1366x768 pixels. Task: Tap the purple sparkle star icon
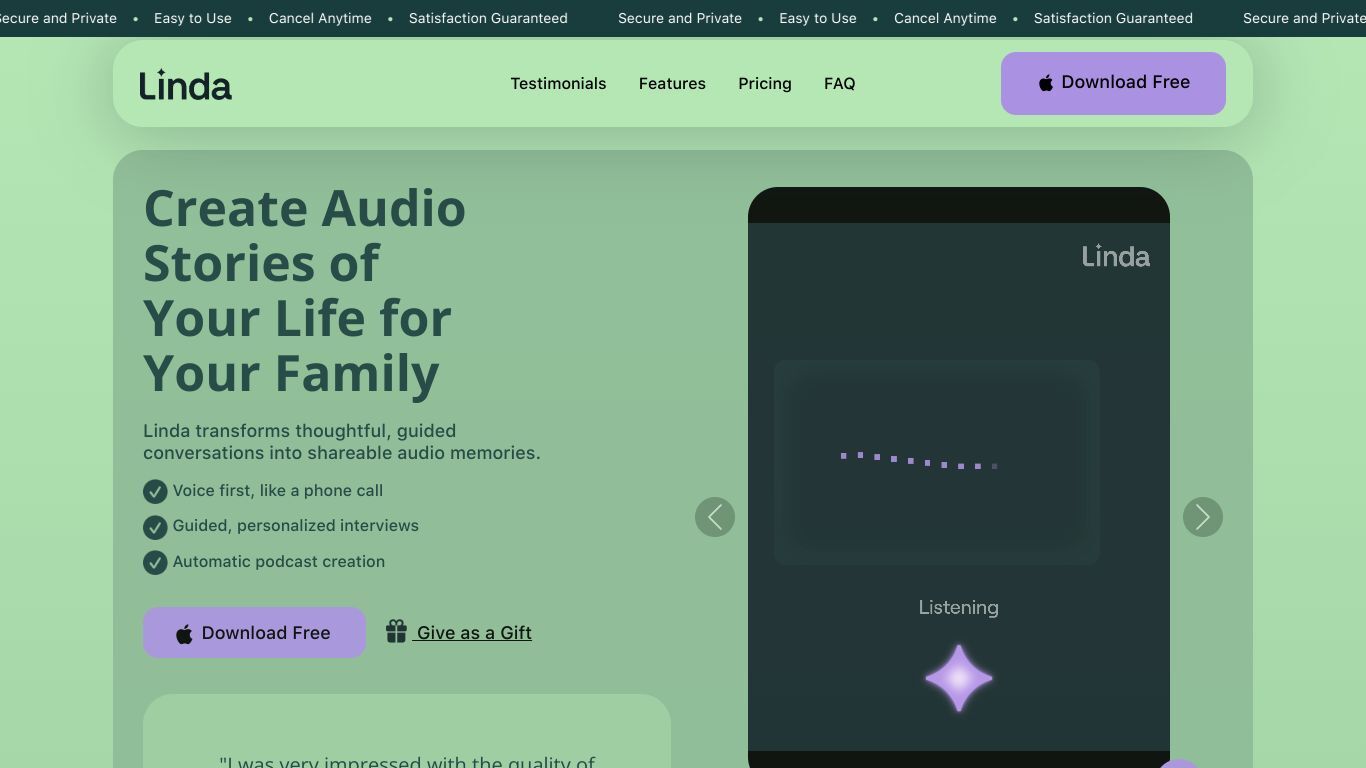coord(959,678)
